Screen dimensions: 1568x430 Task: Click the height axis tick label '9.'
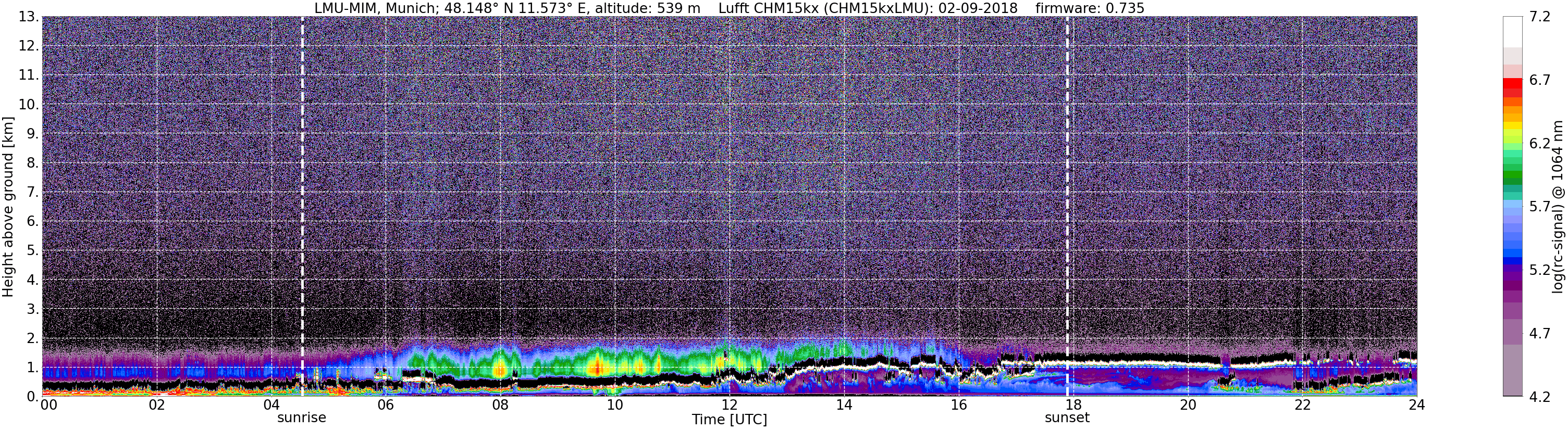tap(32, 134)
